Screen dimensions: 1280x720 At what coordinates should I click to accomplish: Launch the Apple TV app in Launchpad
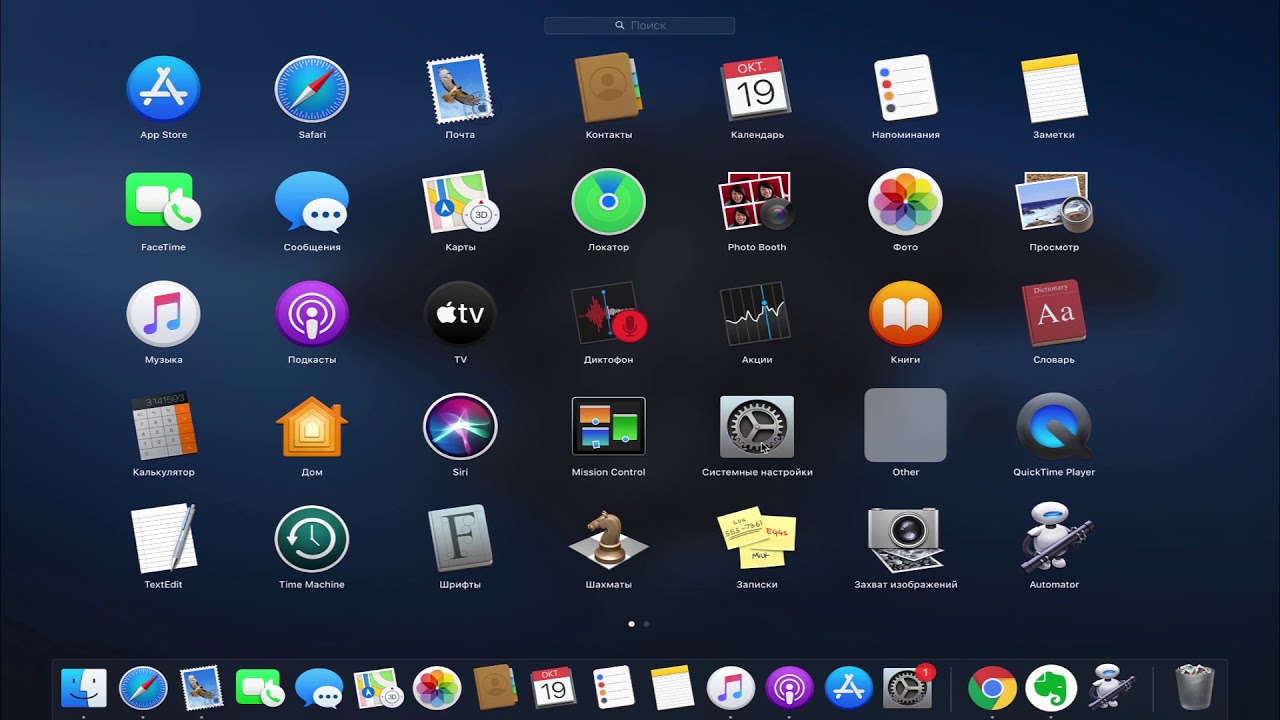coord(460,314)
